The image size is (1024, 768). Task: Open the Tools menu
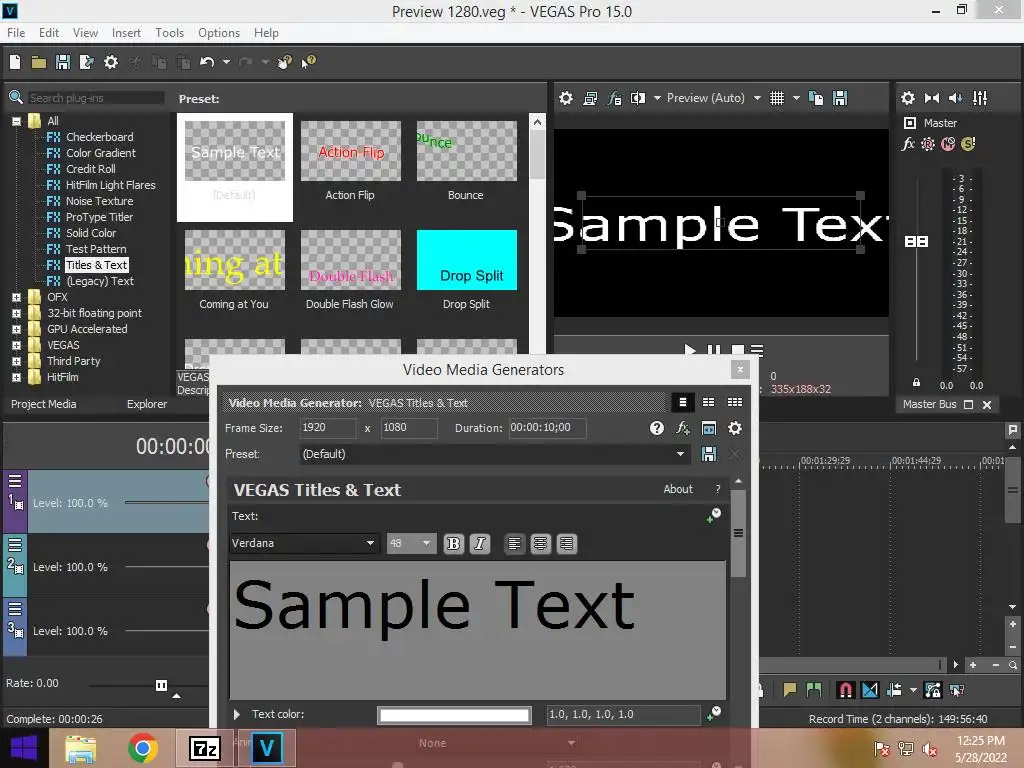[x=169, y=33]
